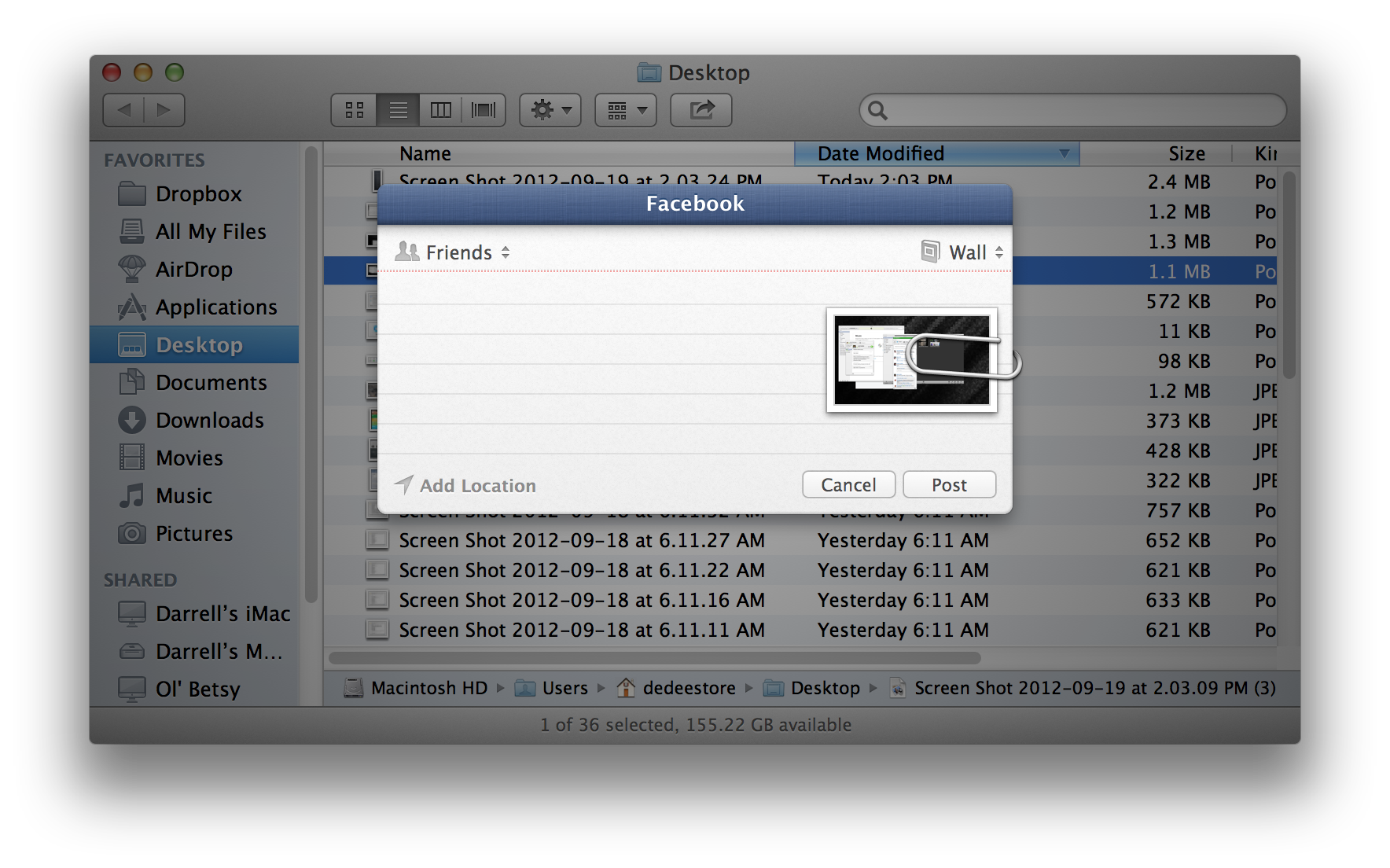The image size is (1390, 868).
Task: Click the sidebar vertical scrollbar
Action: (311, 374)
